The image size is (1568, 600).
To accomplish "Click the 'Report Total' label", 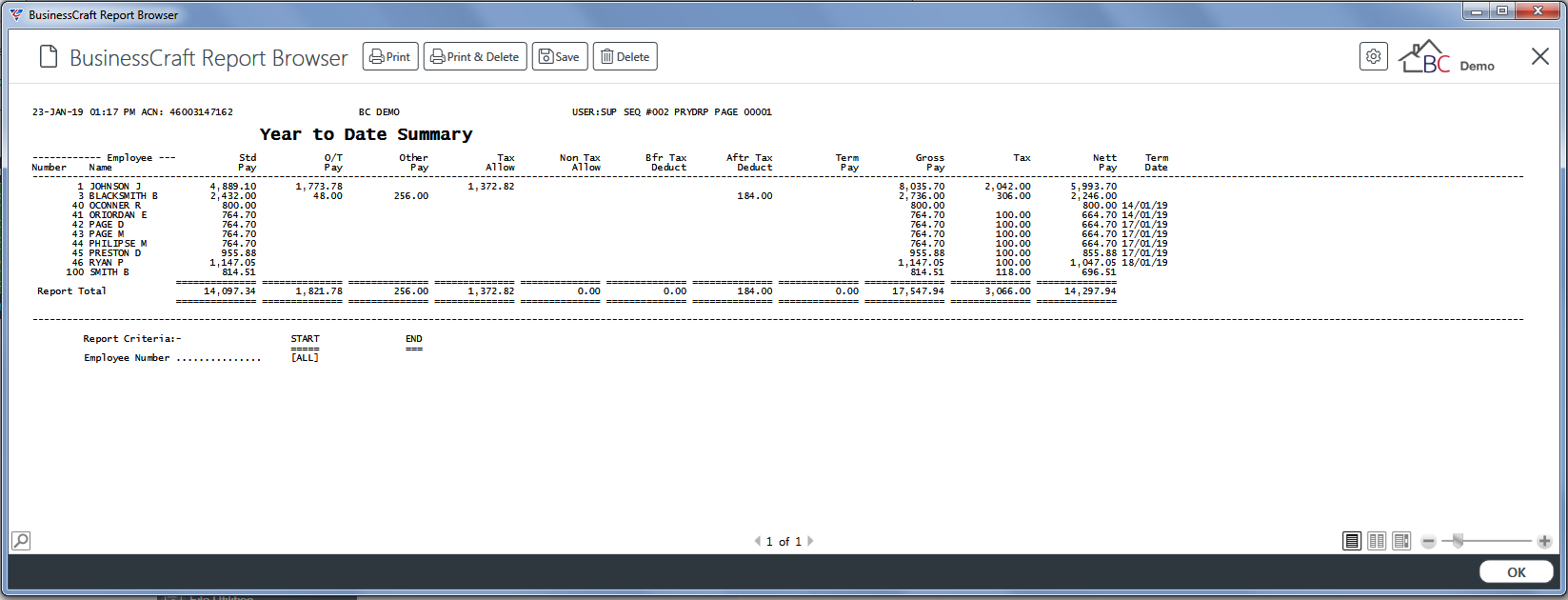I will pyautogui.click(x=71, y=291).
